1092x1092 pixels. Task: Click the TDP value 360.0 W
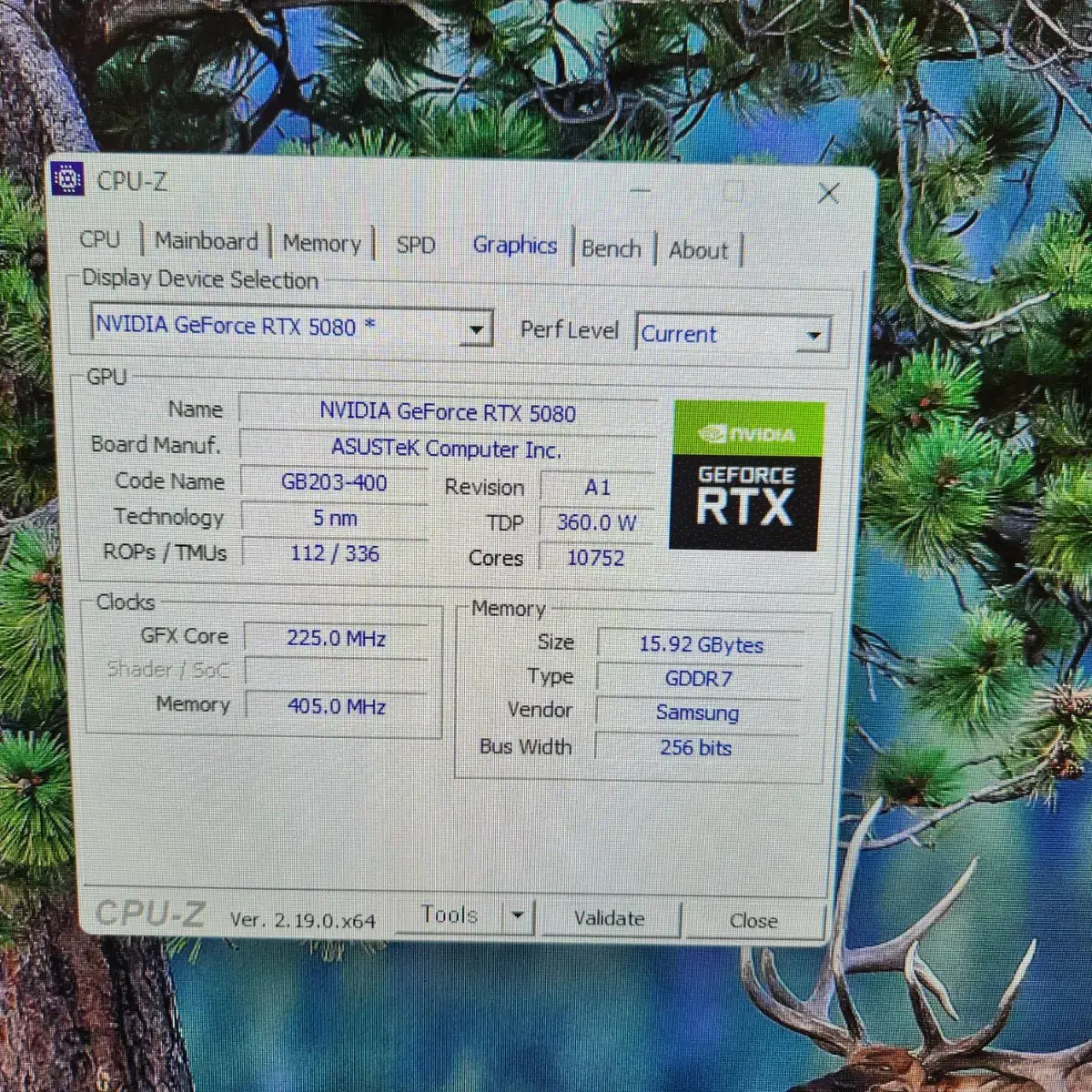pyautogui.click(x=597, y=522)
